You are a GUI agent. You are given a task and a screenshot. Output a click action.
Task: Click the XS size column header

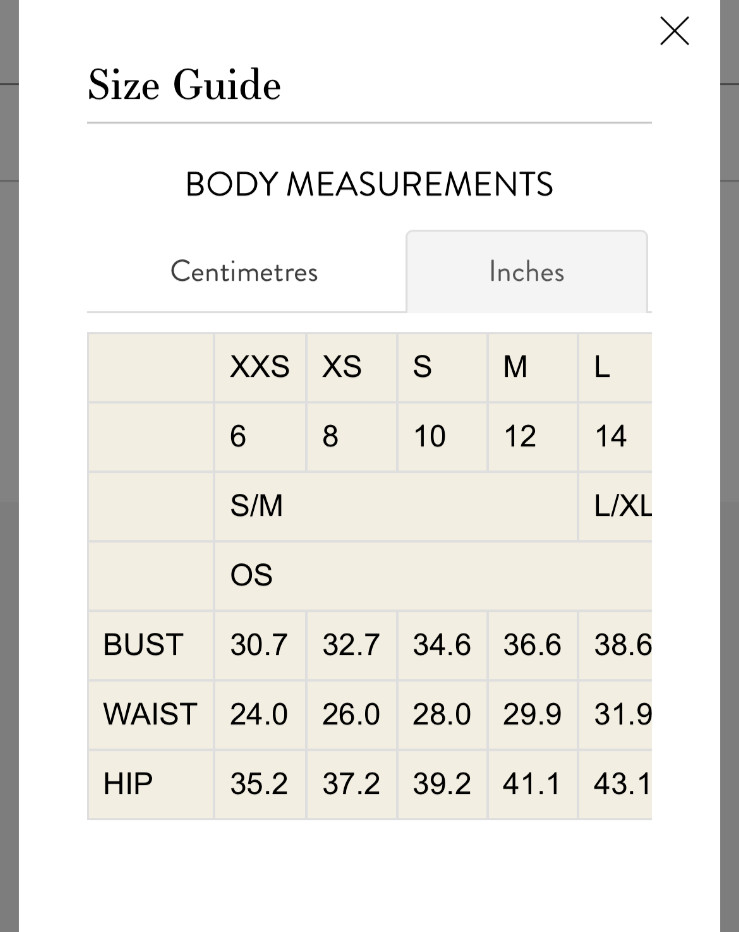351,367
